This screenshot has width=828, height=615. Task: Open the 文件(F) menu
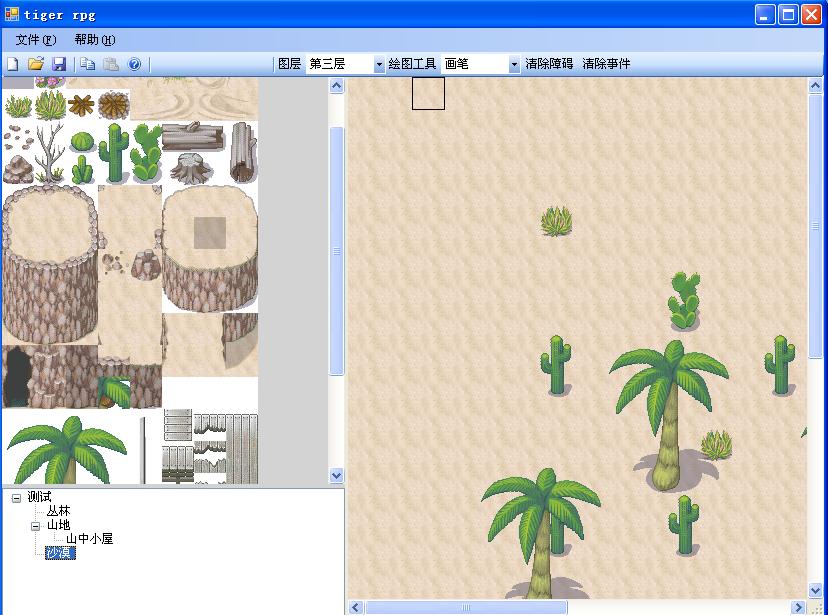(35, 40)
